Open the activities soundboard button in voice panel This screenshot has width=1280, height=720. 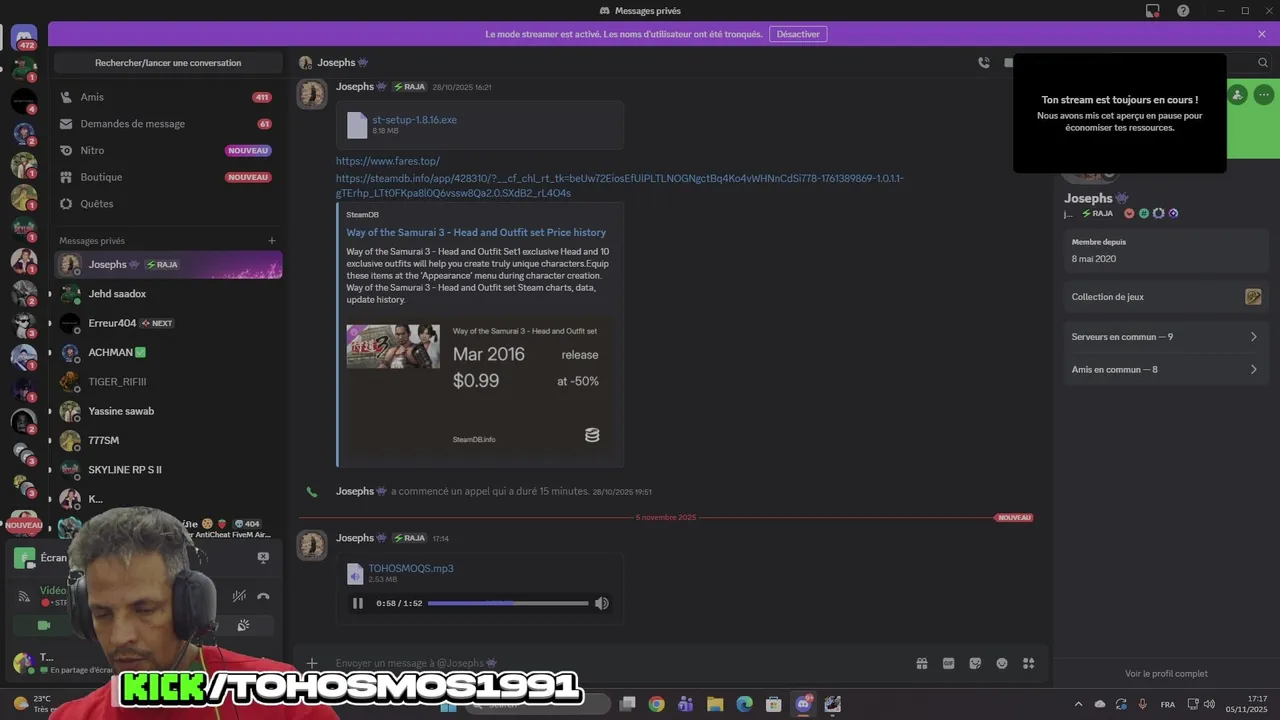pos(243,625)
